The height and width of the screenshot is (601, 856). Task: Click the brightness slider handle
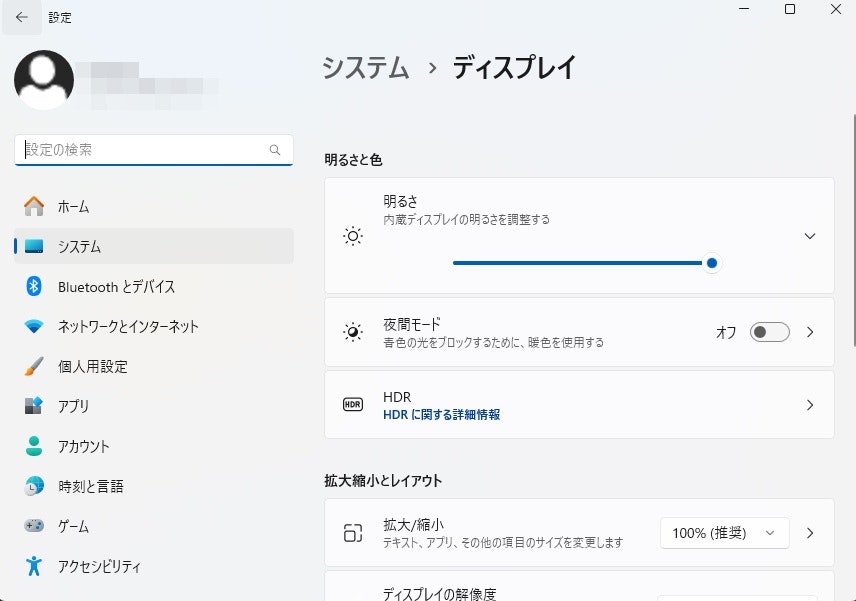tap(711, 263)
